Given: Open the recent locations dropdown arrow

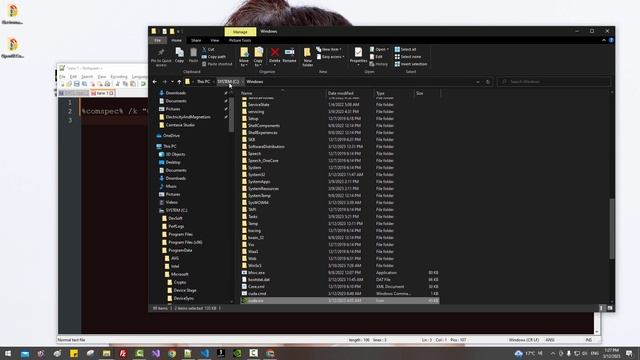Looking at the screenshot, I should point(172,82).
